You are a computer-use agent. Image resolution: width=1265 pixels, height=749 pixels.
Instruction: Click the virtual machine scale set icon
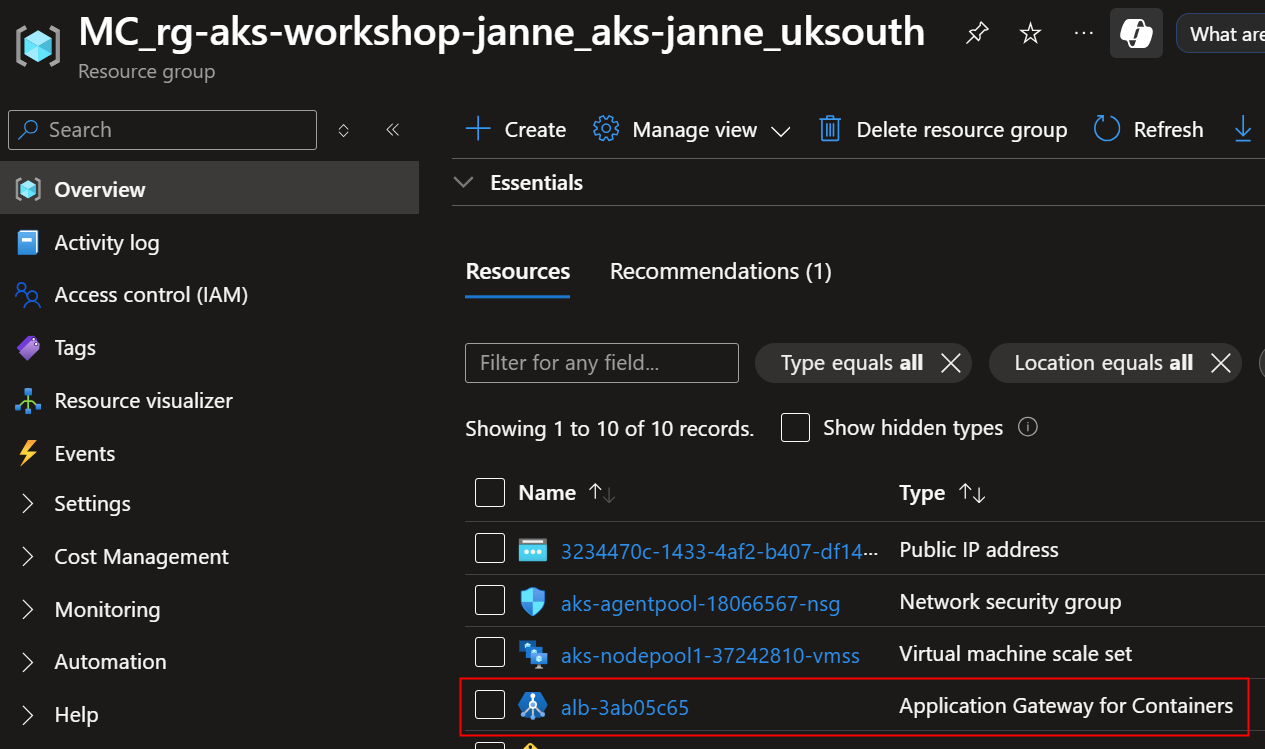(533, 654)
